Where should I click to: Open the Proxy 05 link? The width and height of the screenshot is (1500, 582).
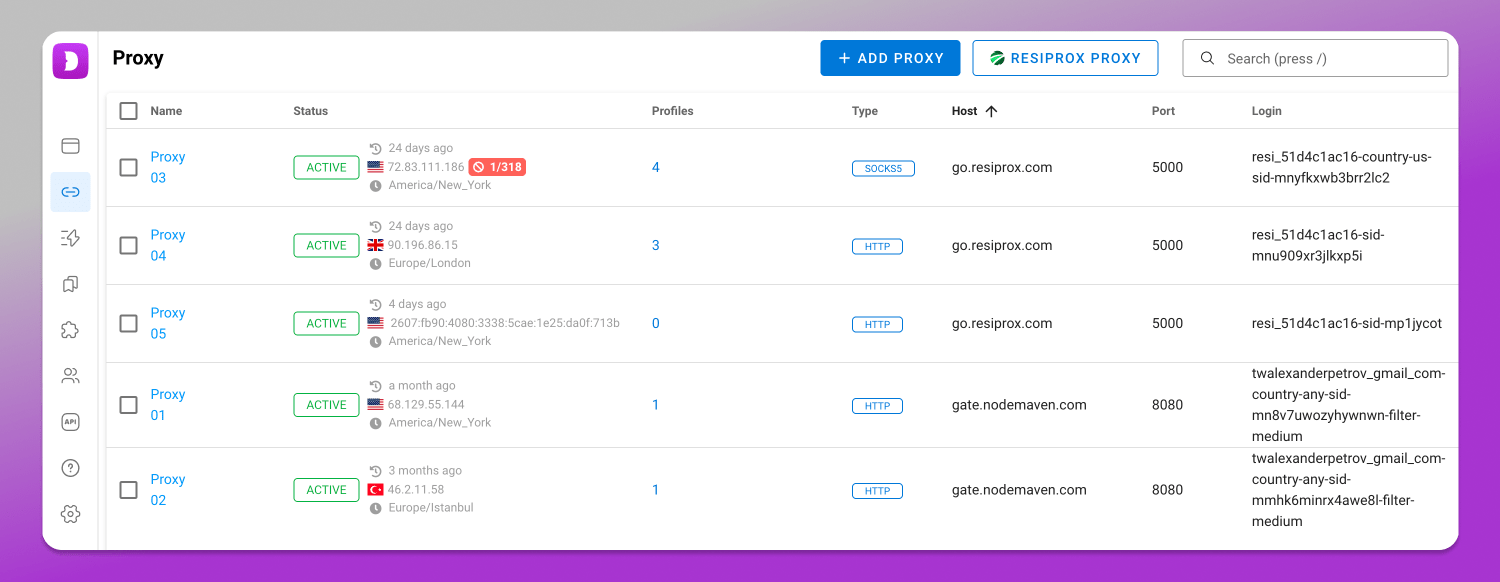[168, 323]
